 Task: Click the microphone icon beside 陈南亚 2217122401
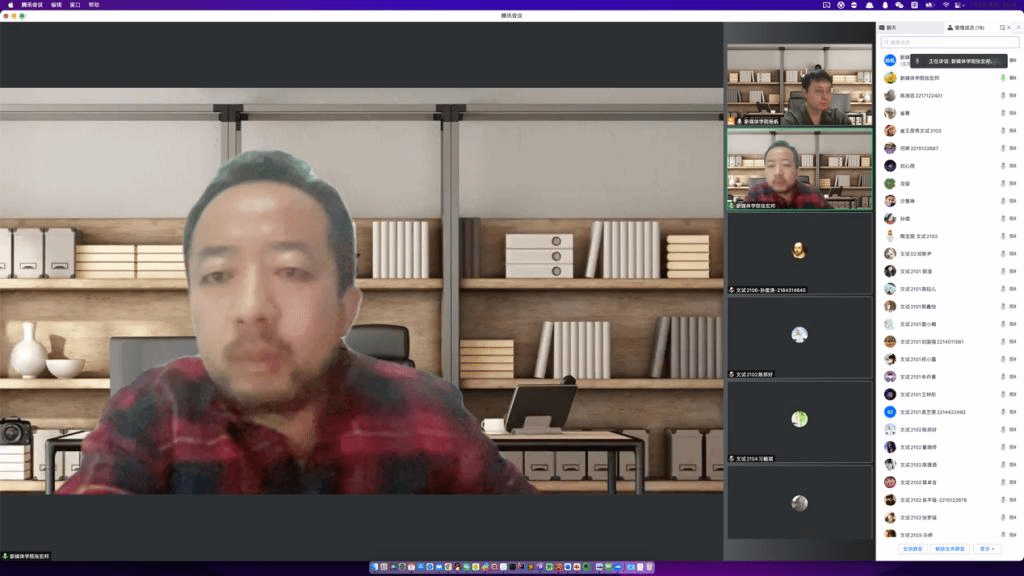1002,96
